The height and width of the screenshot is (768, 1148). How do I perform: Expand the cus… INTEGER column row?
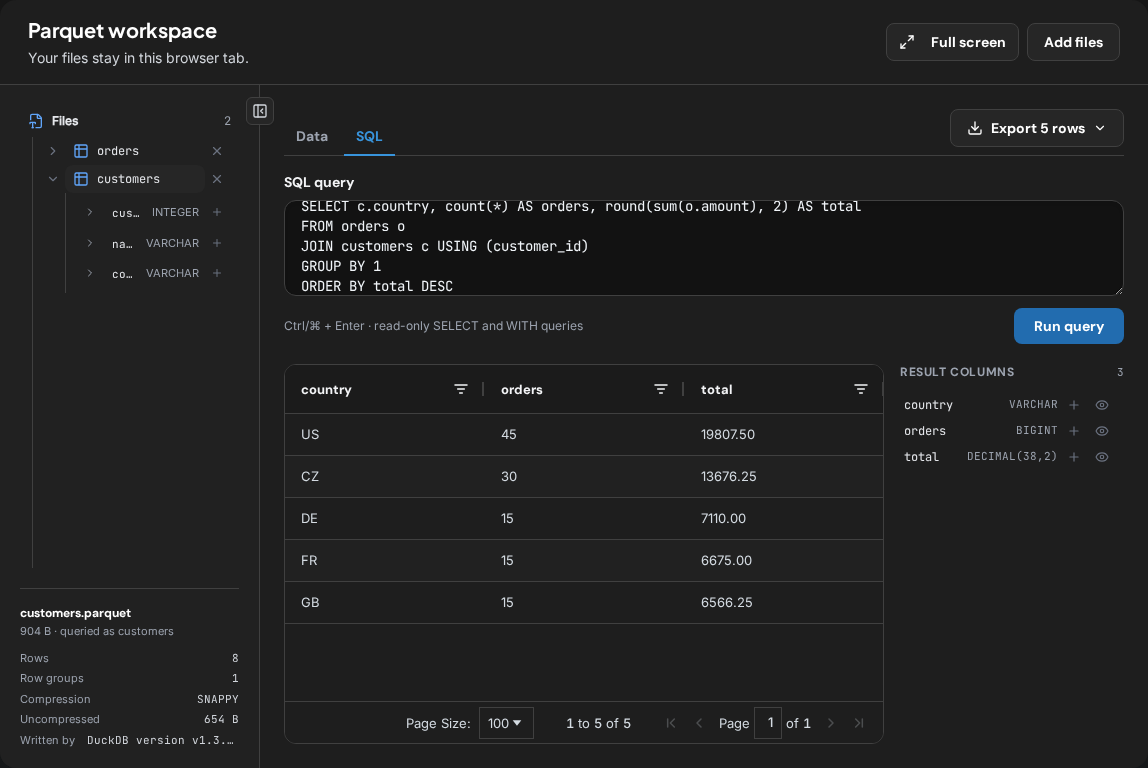pyautogui.click(x=89, y=212)
